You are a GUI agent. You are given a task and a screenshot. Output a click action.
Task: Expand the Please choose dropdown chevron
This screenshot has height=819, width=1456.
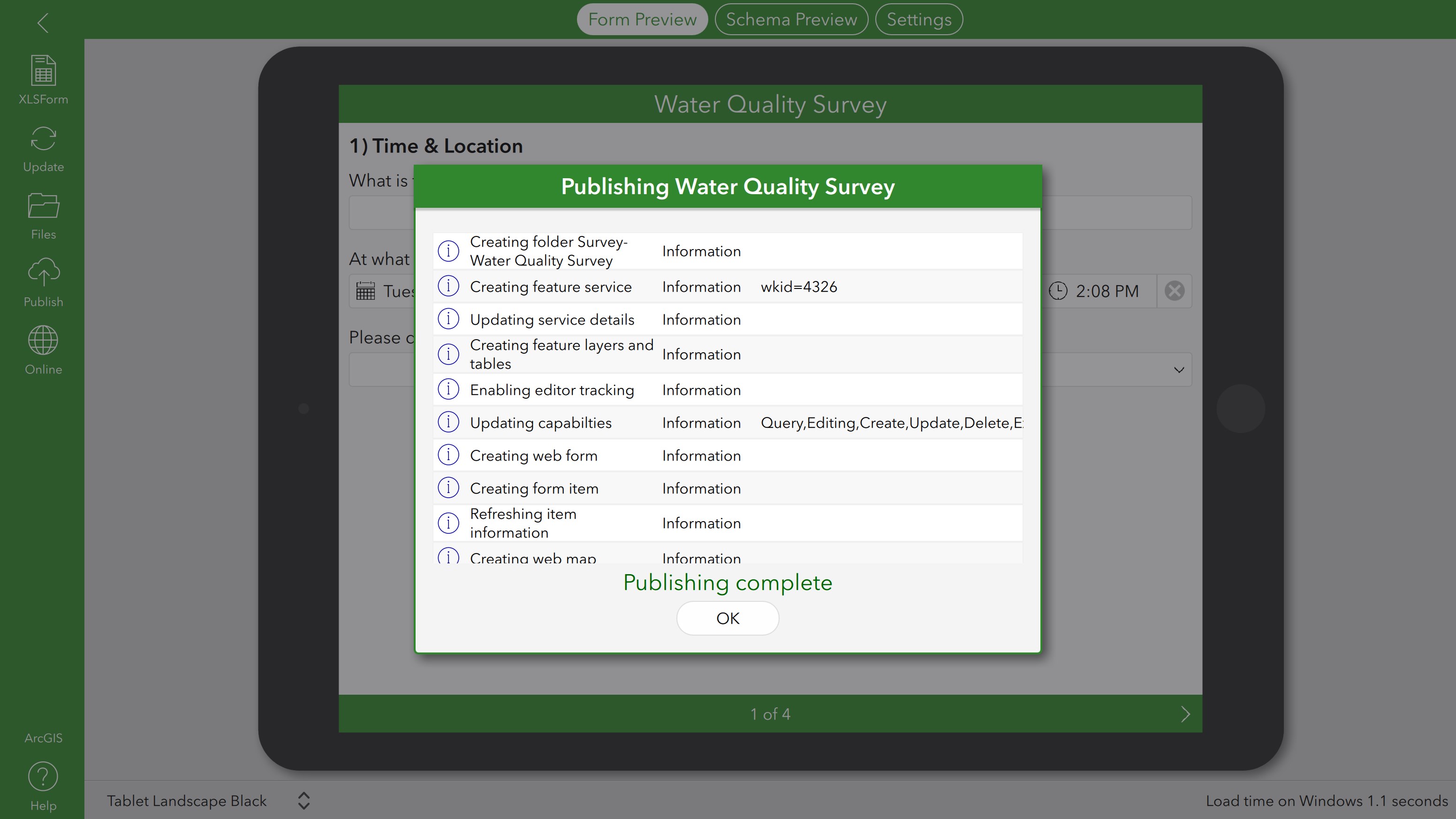click(1178, 370)
